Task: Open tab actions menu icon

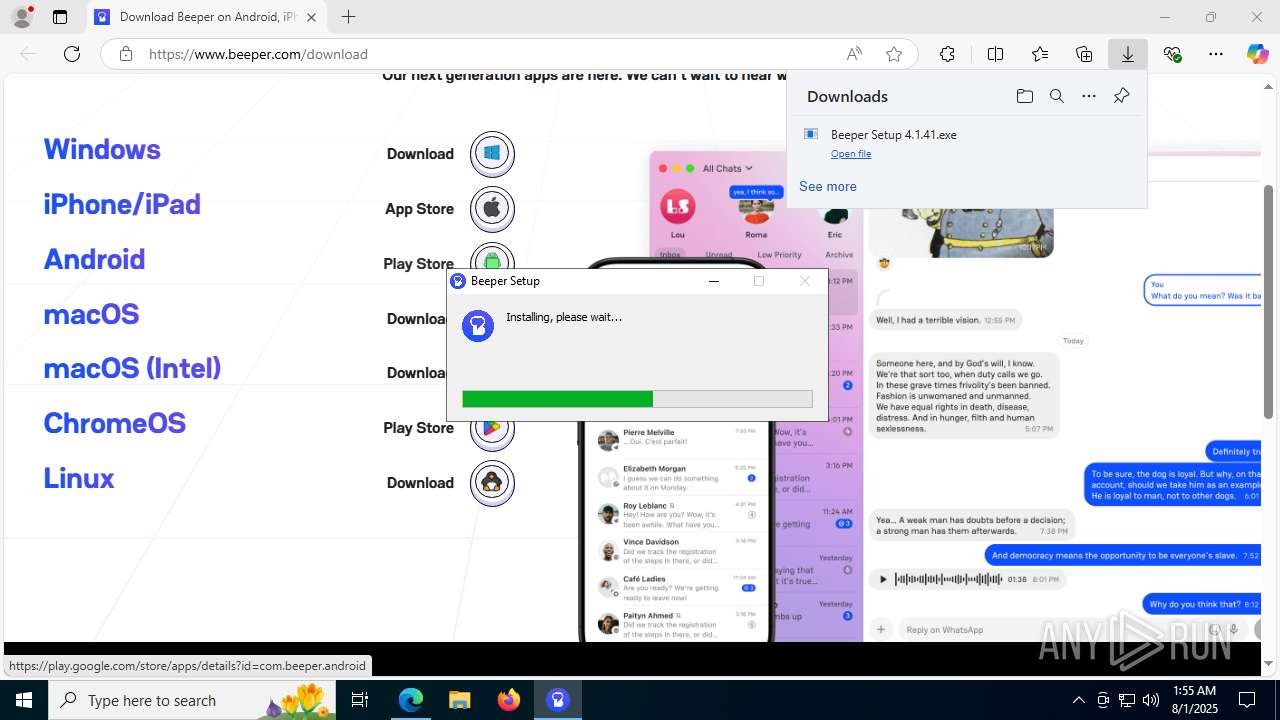Action: (x=60, y=17)
